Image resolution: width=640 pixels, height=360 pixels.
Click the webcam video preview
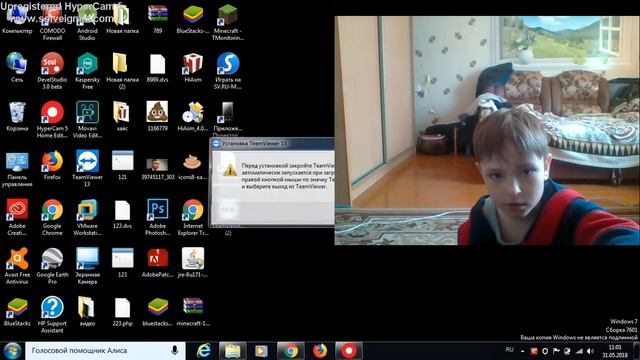tap(487, 131)
